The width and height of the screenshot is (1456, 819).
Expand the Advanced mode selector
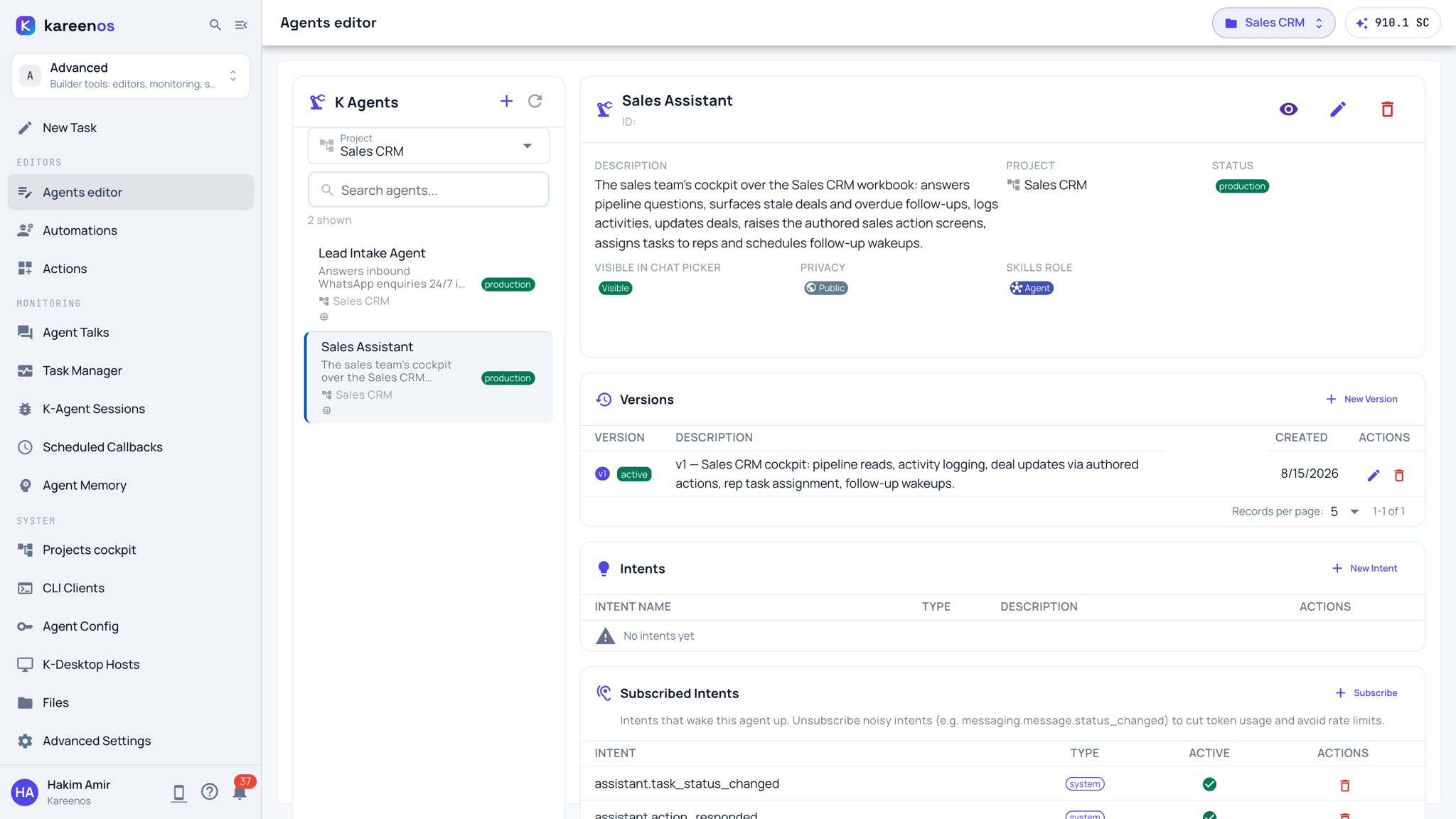(x=131, y=75)
